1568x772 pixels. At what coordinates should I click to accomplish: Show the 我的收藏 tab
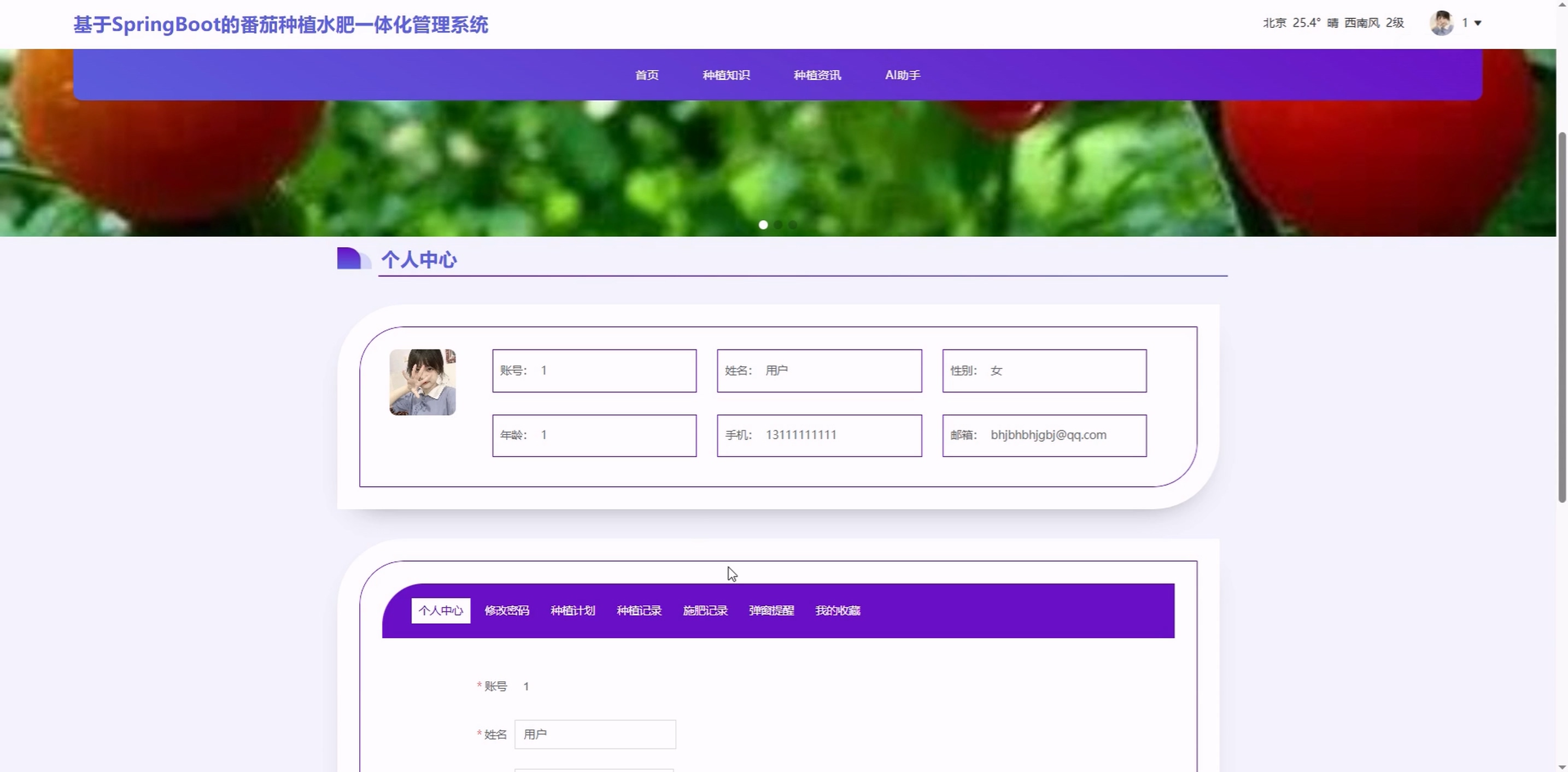coord(838,610)
